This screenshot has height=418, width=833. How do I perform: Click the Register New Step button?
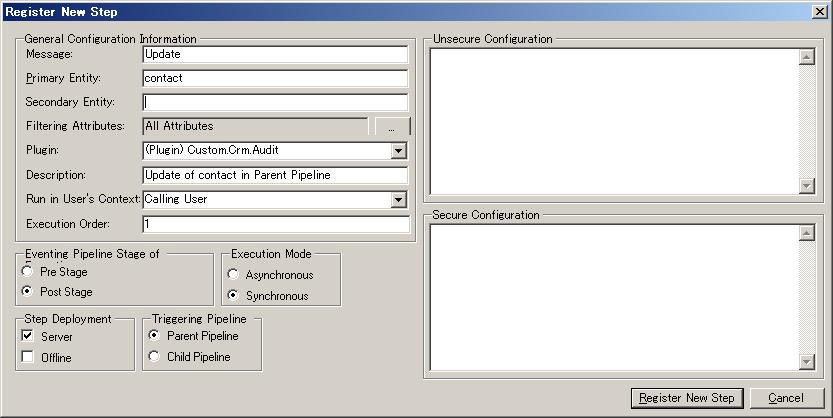(x=687, y=398)
